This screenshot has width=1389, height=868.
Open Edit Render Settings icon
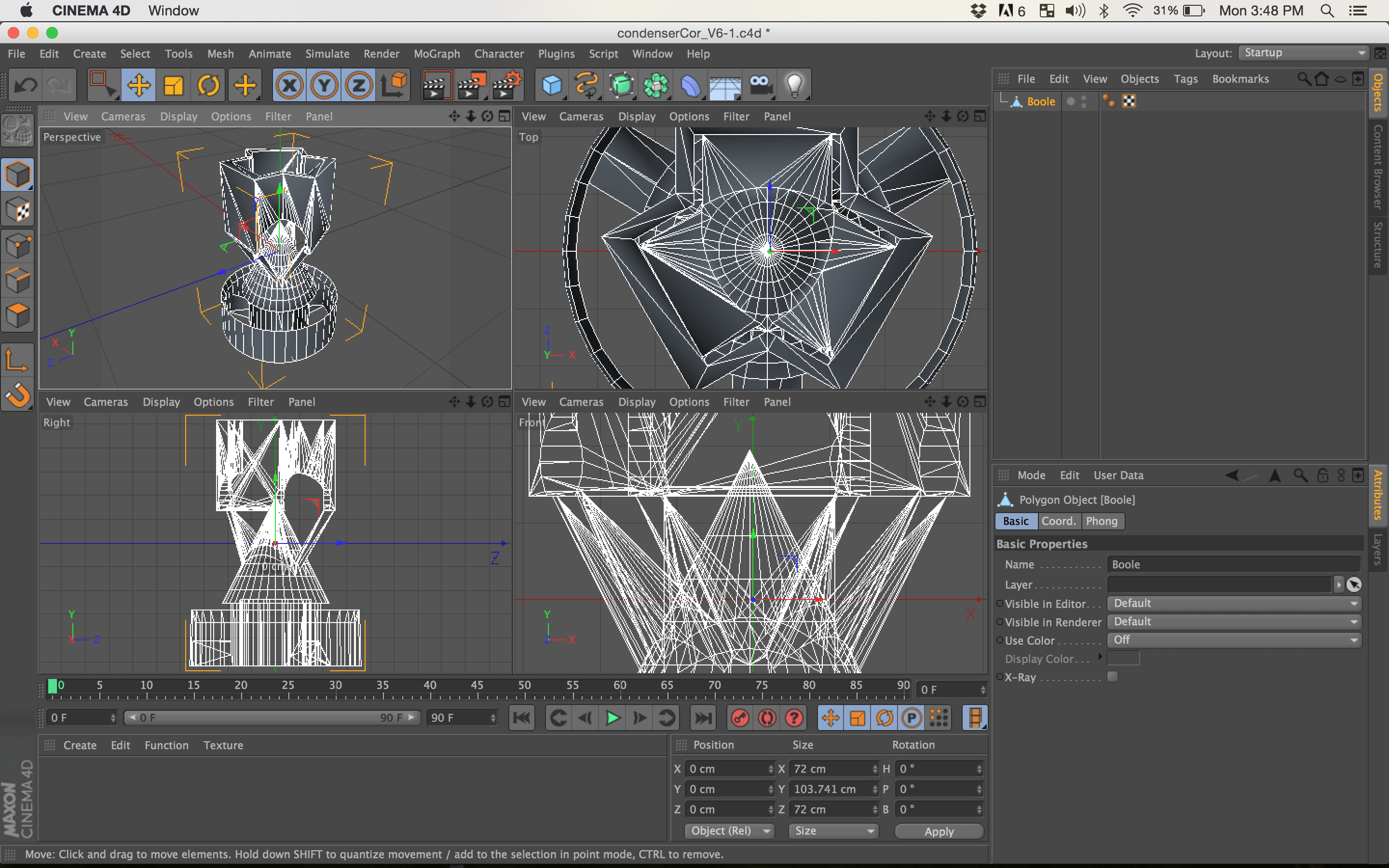pyautogui.click(x=506, y=85)
